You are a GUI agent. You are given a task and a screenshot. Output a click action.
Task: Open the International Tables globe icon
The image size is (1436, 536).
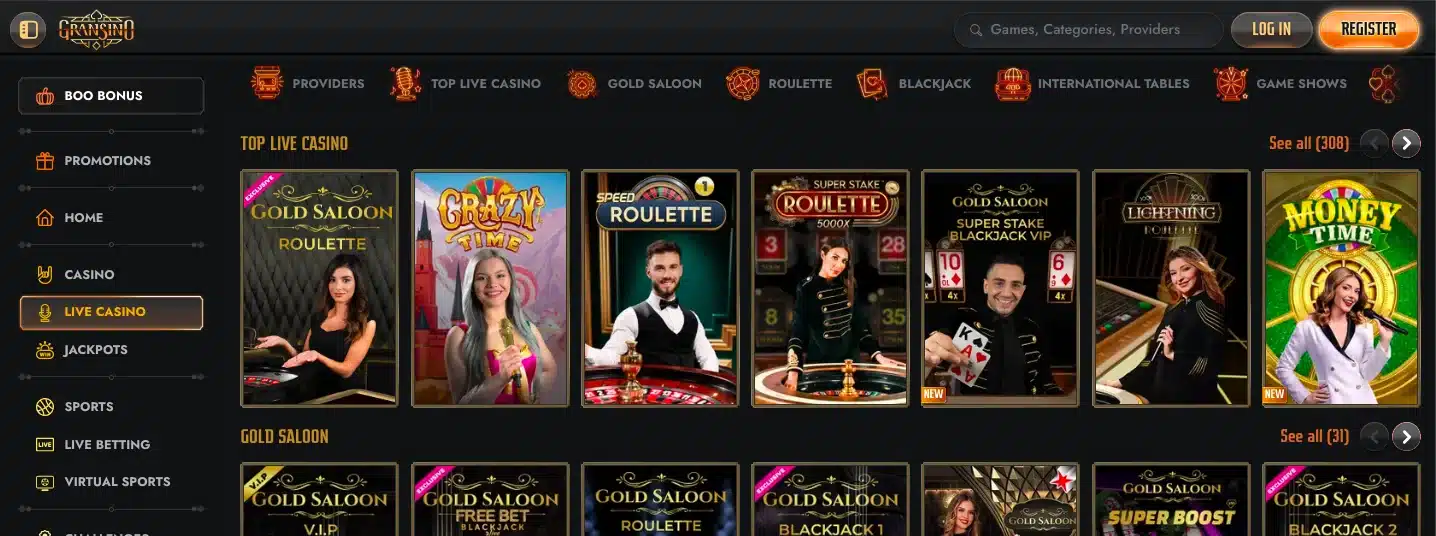click(1012, 83)
